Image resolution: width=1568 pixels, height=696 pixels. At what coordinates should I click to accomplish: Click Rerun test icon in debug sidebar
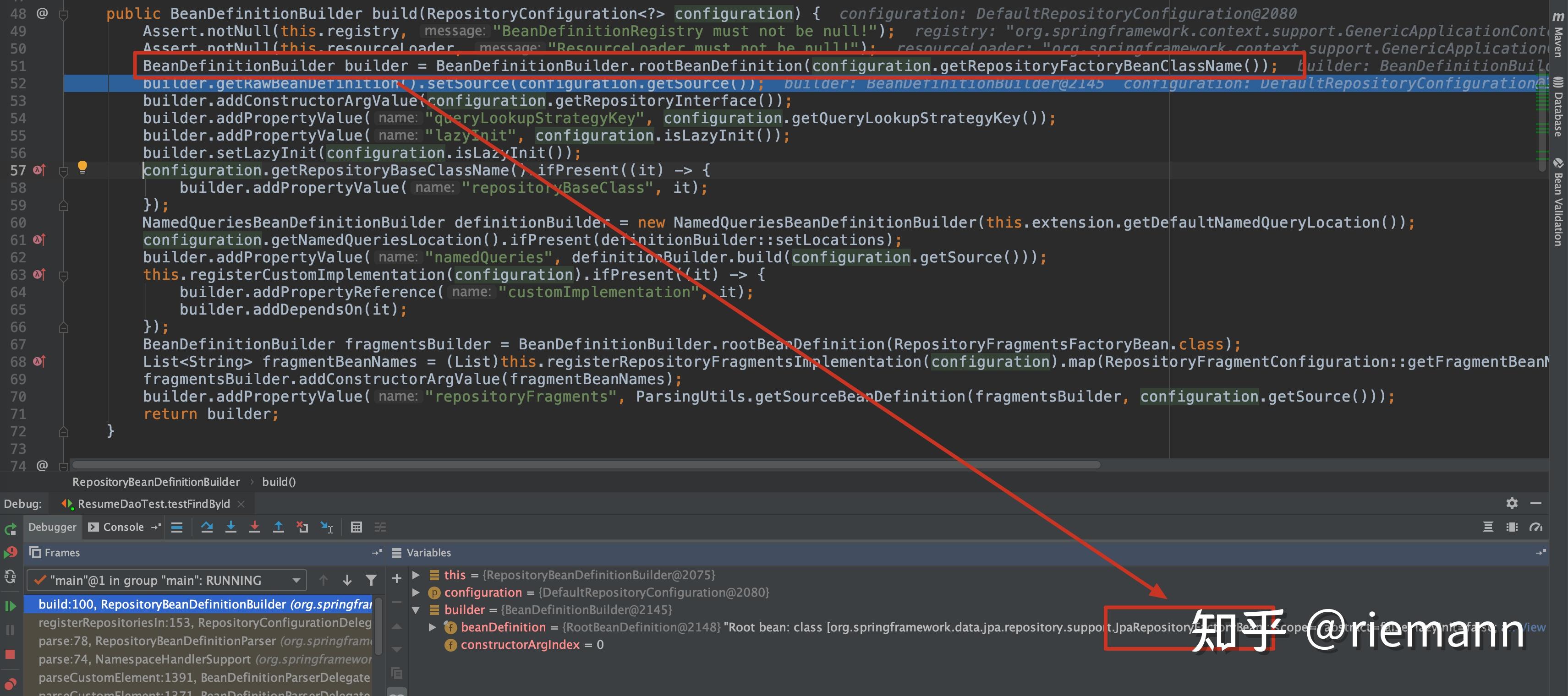(10, 529)
